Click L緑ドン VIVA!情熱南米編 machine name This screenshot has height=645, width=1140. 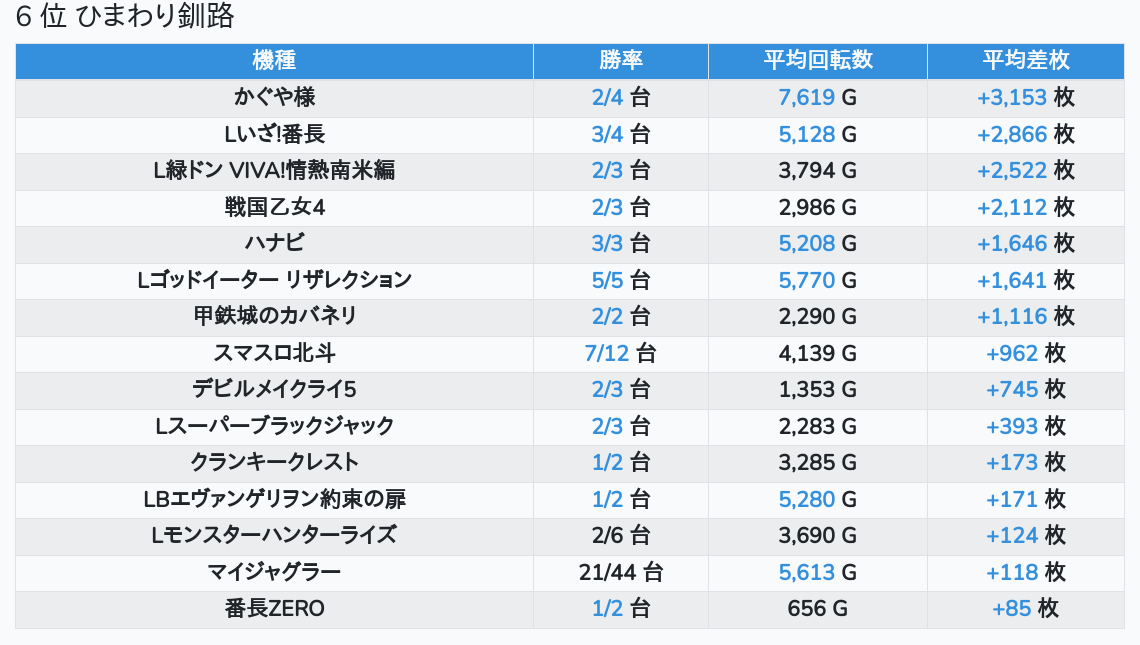pos(274,170)
